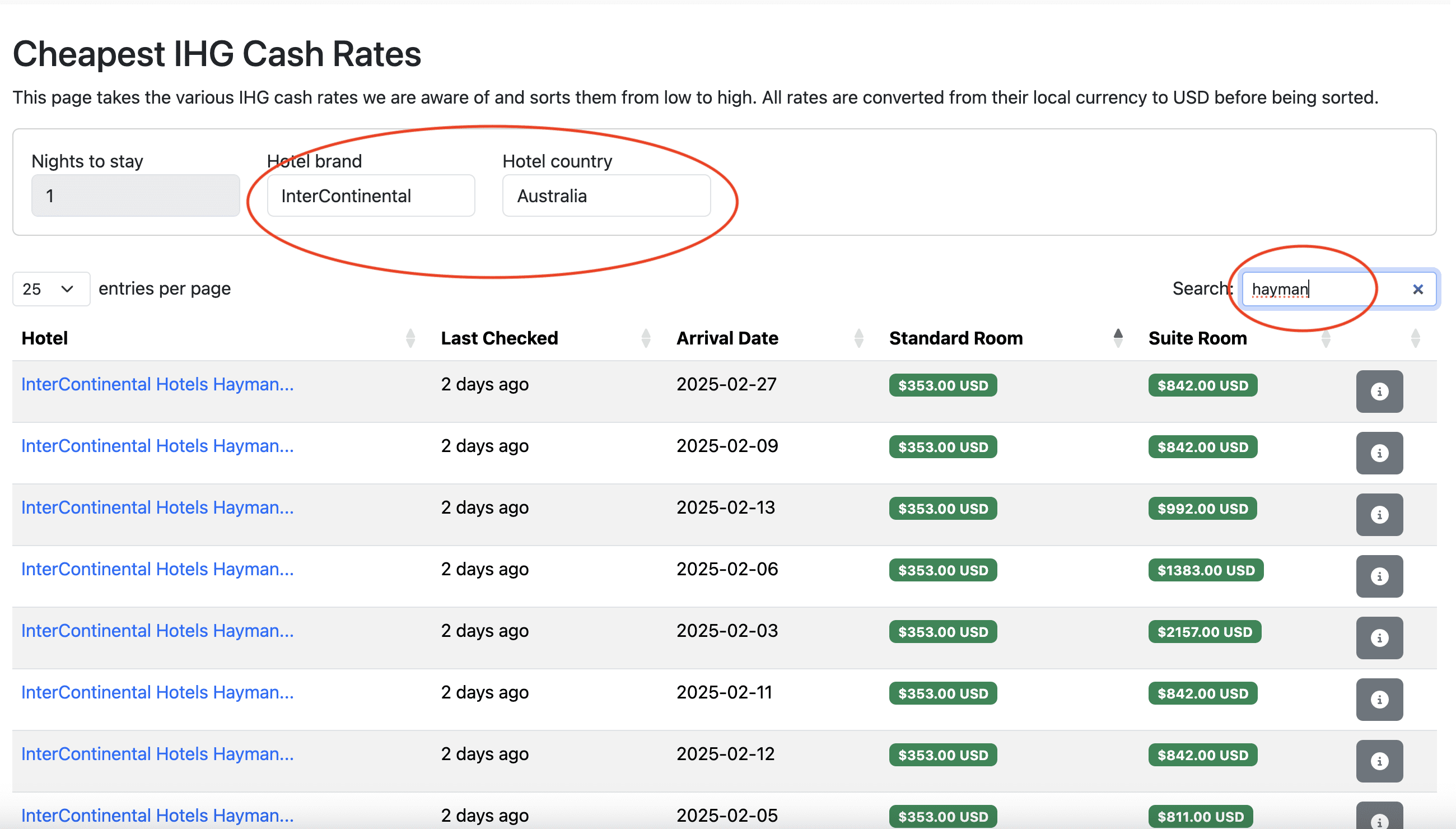Open the entries per page dropdown
Viewport: 1456px width, 829px height.
point(51,288)
